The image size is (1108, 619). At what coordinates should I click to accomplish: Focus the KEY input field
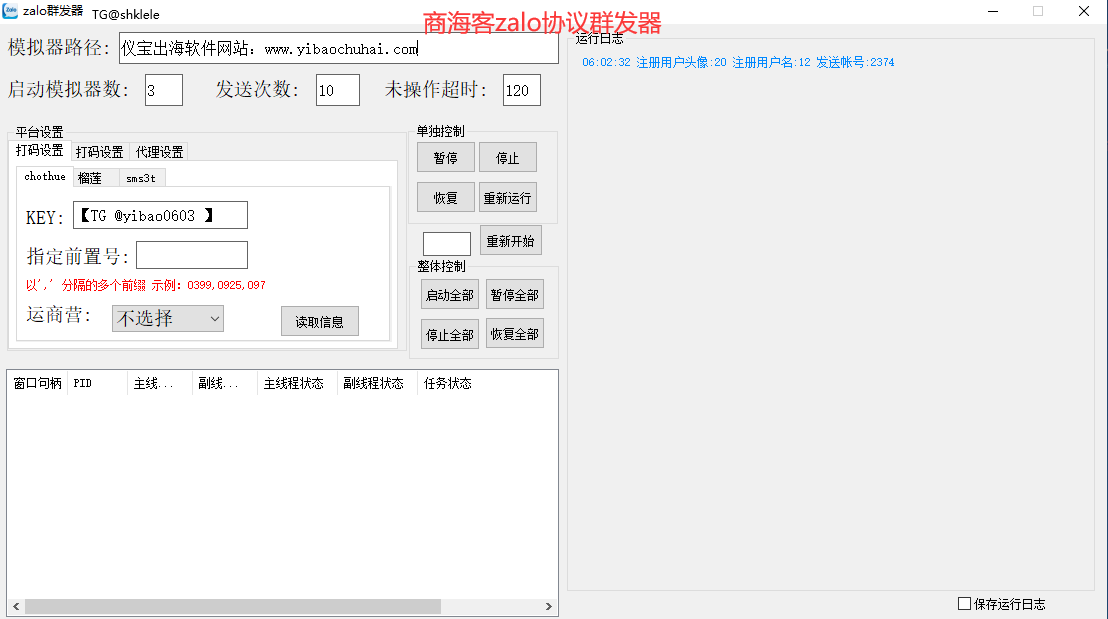160,215
